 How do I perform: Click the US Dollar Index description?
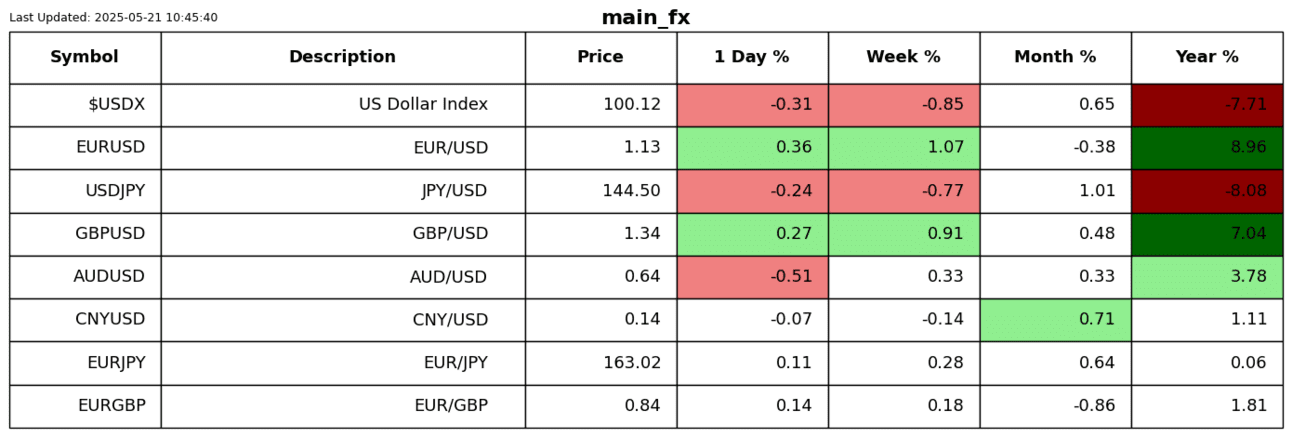pyautogui.click(x=423, y=105)
